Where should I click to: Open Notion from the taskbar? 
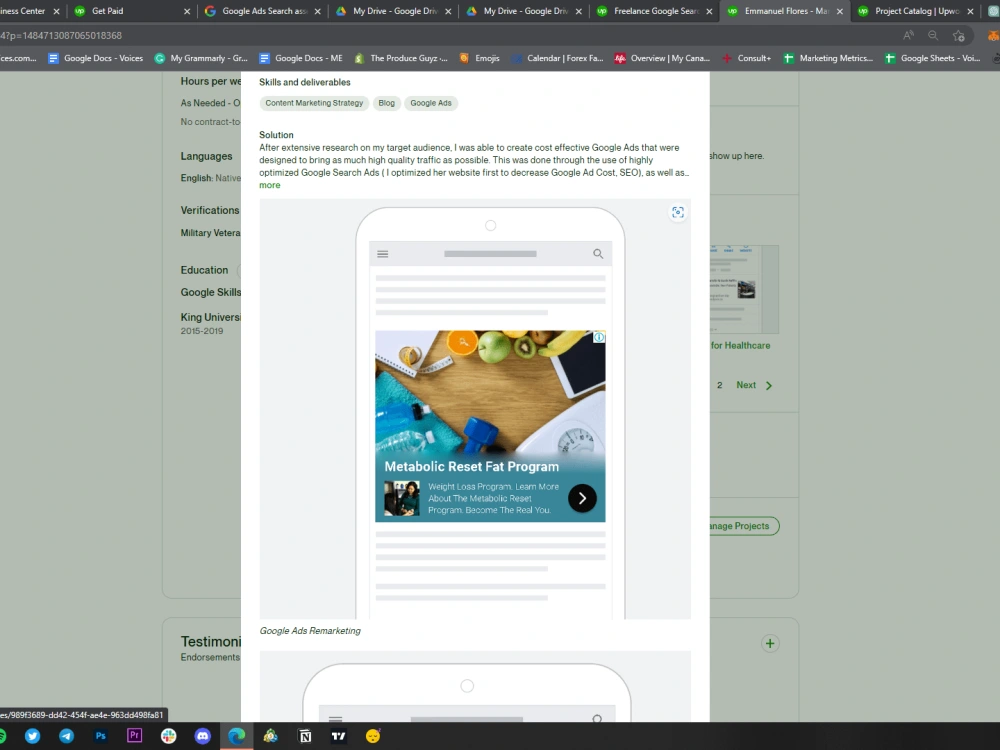pyautogui.click(x=305, y=736)
